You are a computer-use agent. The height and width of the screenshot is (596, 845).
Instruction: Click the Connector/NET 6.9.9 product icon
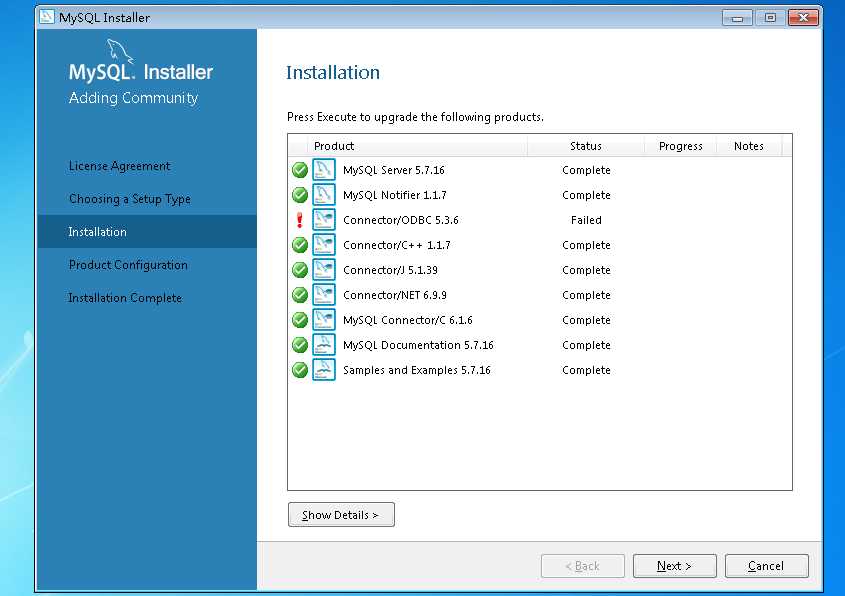(x=324, y=295)
